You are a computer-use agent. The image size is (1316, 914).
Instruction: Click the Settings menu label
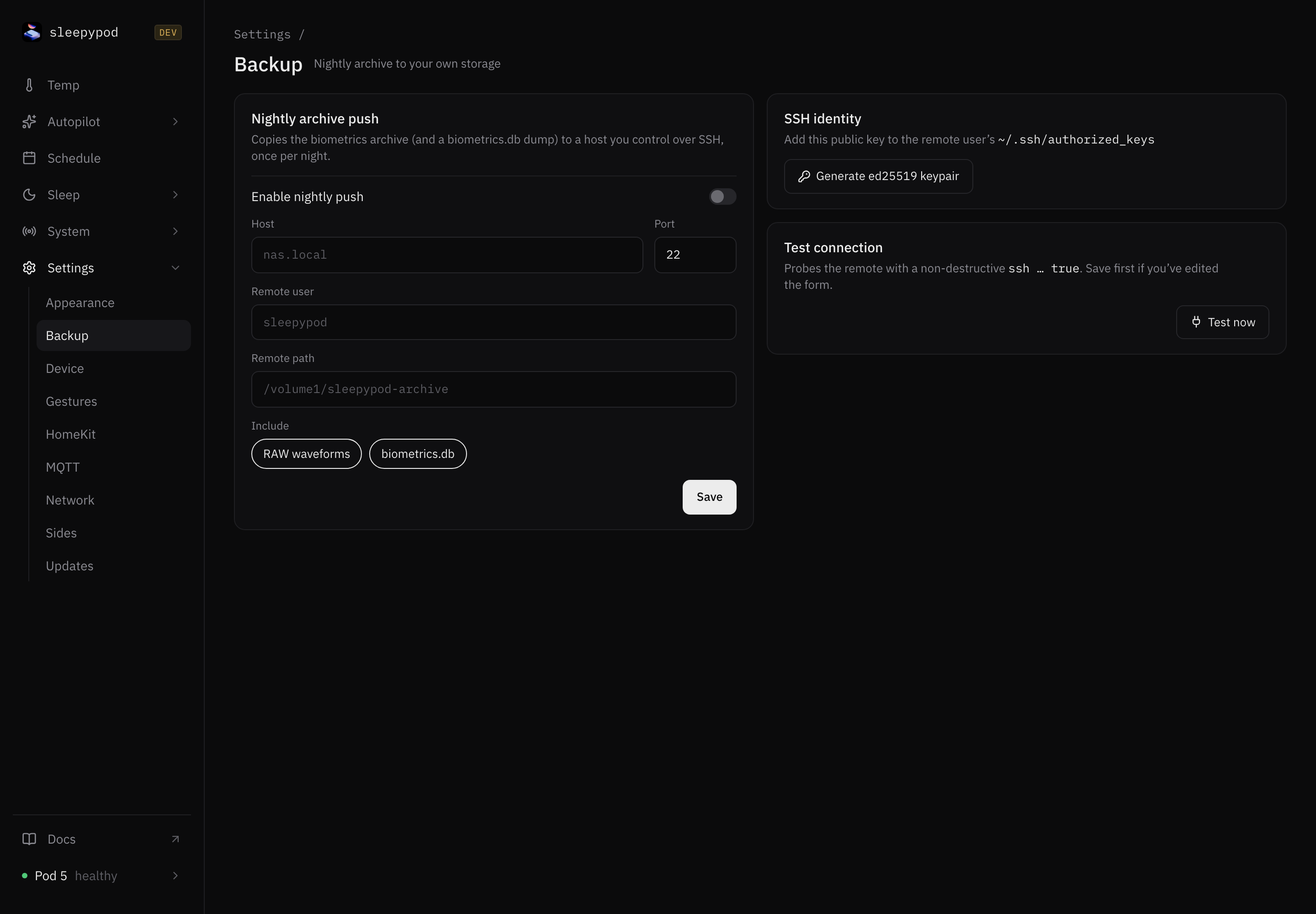[x=70, y=268]
